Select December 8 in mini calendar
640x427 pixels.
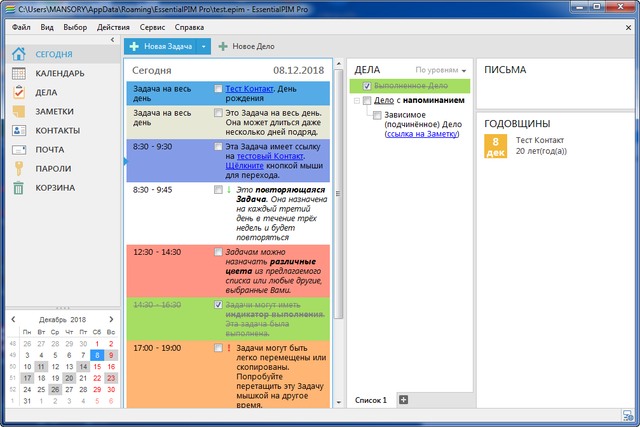click(x=97, y=355)
